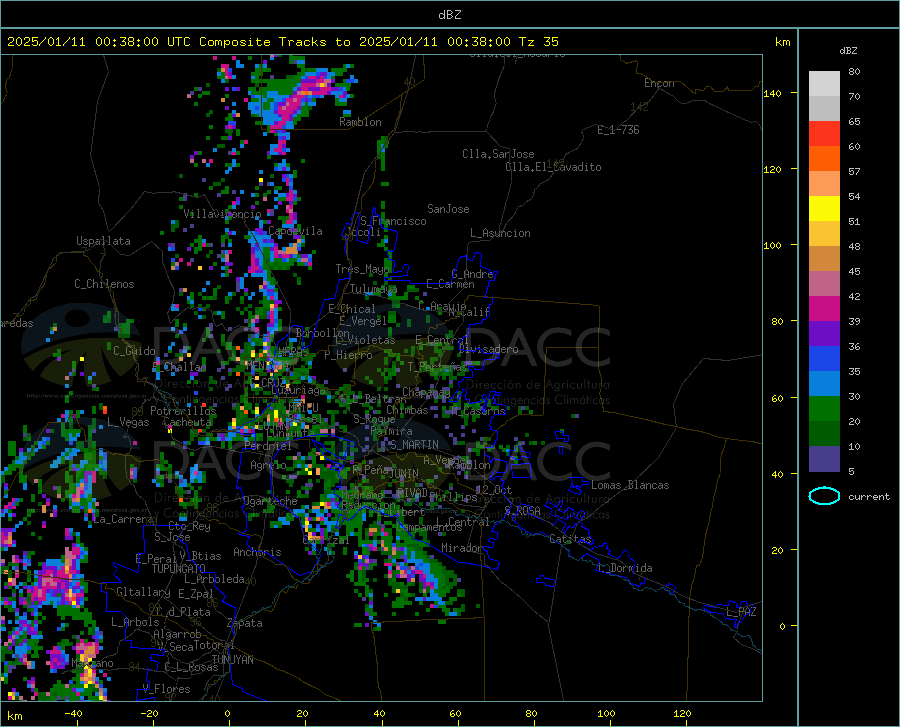Click the Encon label in the northeast
Image resolution: width=900 pixels, height=727 pixels.
[x=659, y=84]
